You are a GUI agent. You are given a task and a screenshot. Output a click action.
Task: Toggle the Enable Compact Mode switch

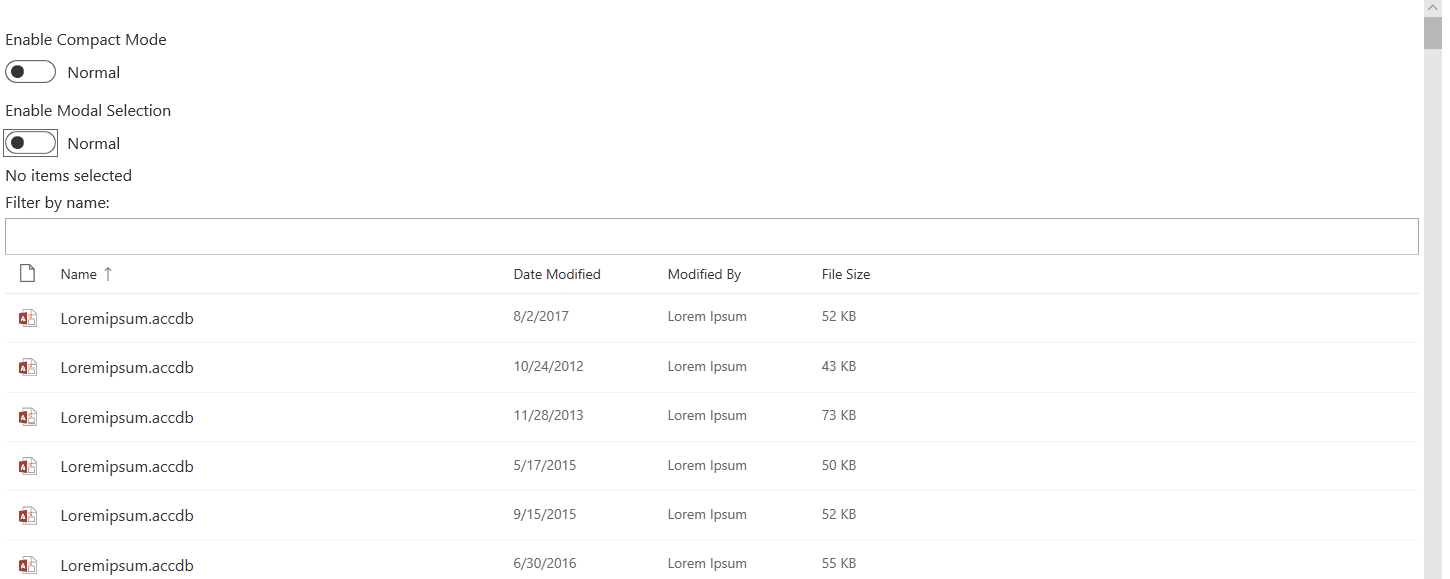(x=30, y=72)
